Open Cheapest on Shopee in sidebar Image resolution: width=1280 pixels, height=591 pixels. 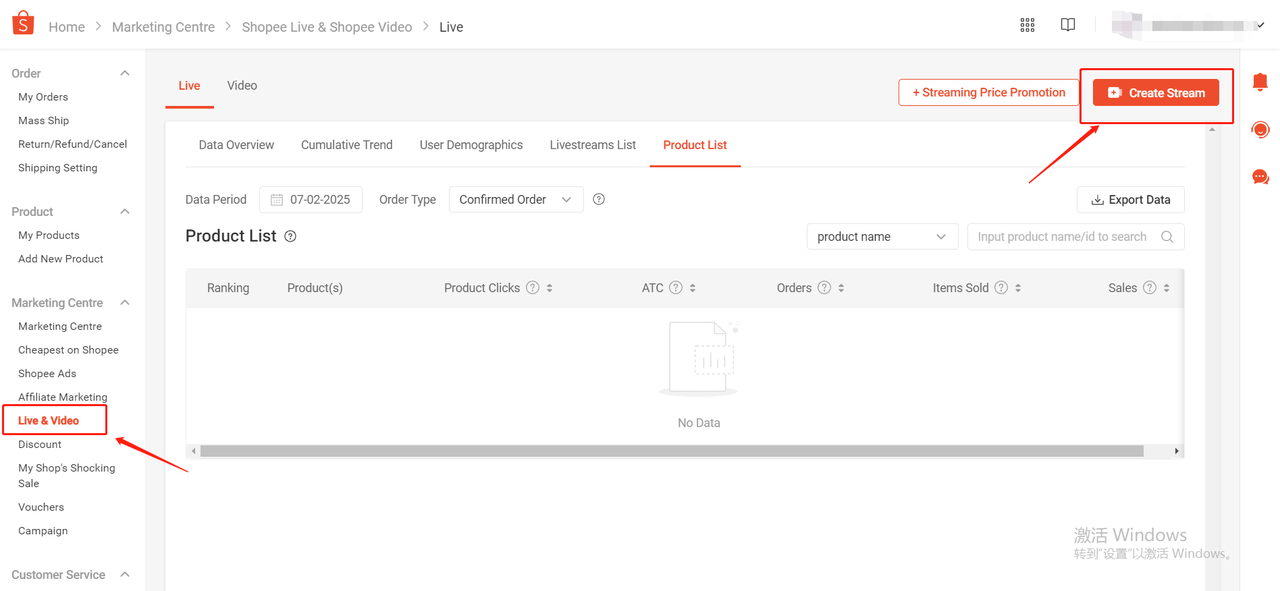pos(68,350)
